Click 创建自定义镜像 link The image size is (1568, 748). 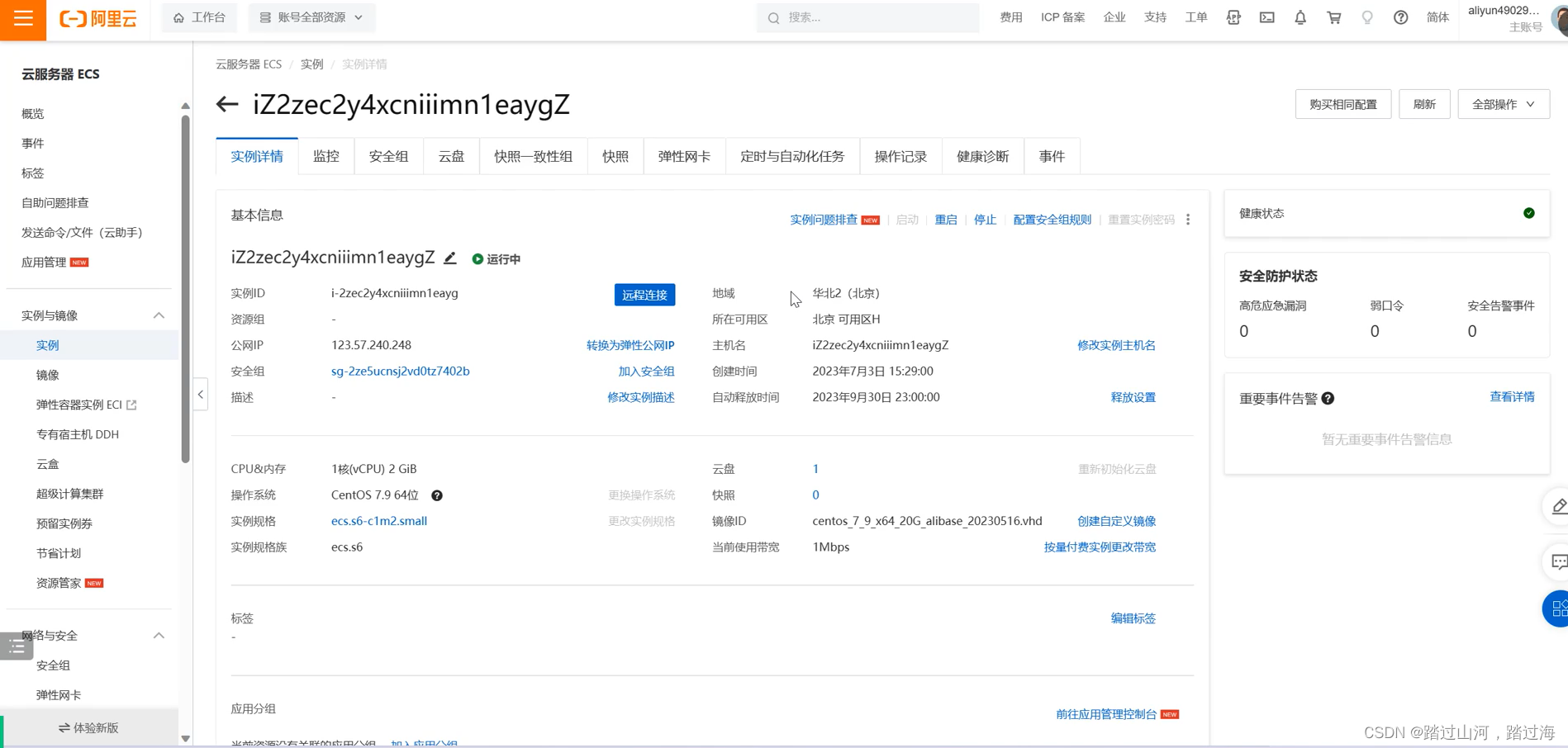coord(1116,521)
